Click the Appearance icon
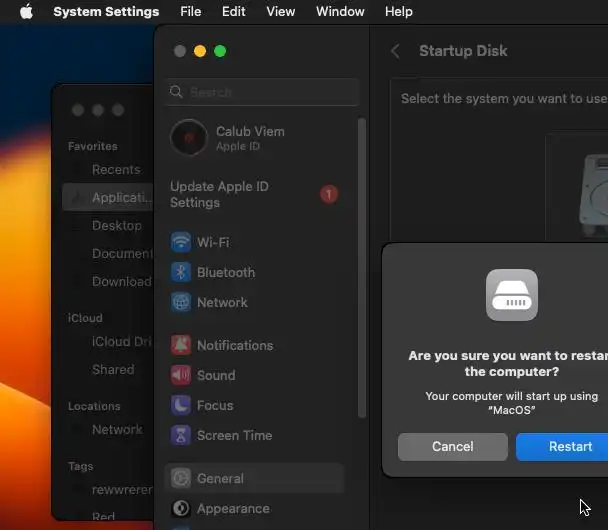 (x=181, y=508)
